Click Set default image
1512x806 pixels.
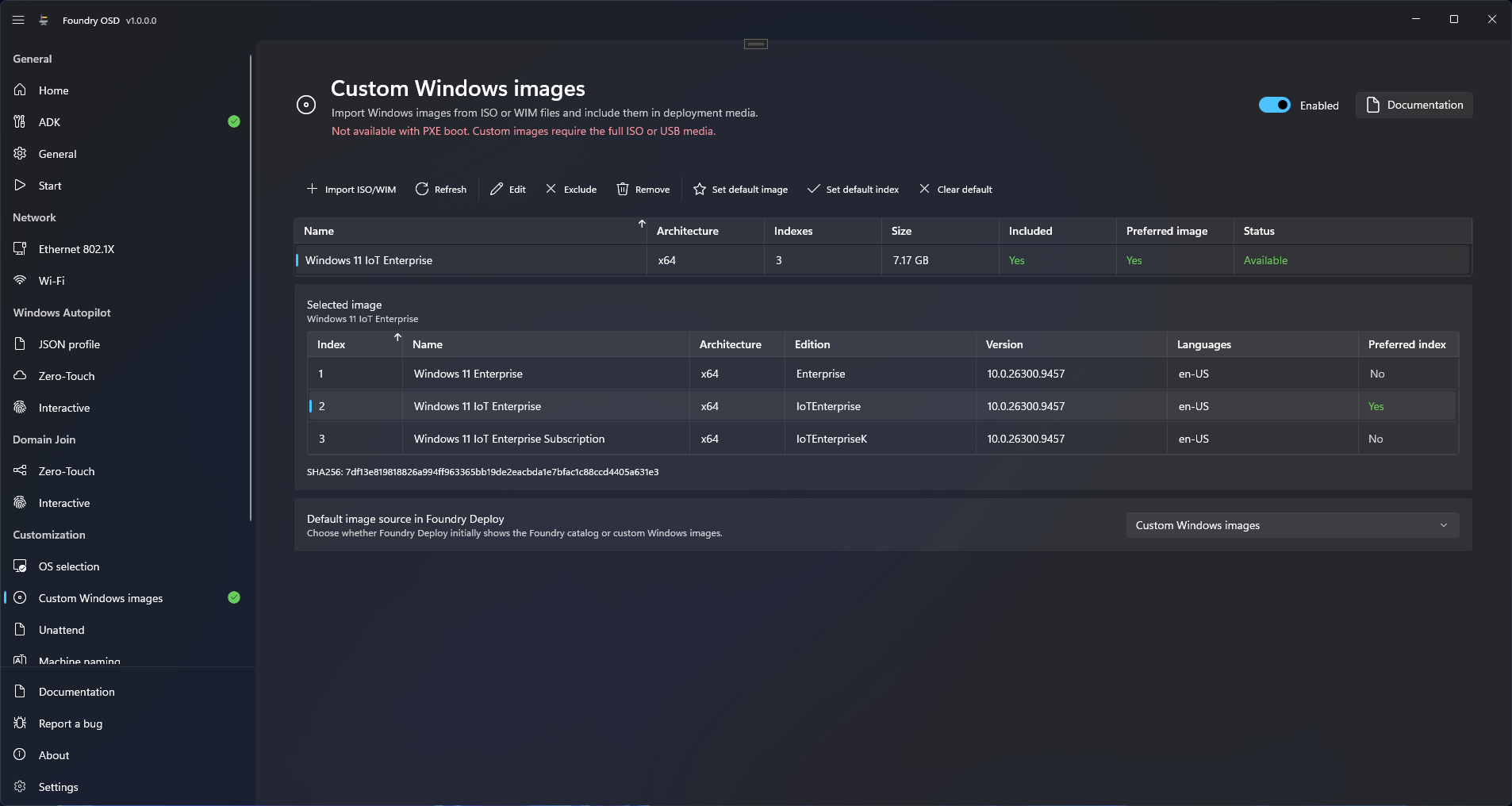(741, 189)
